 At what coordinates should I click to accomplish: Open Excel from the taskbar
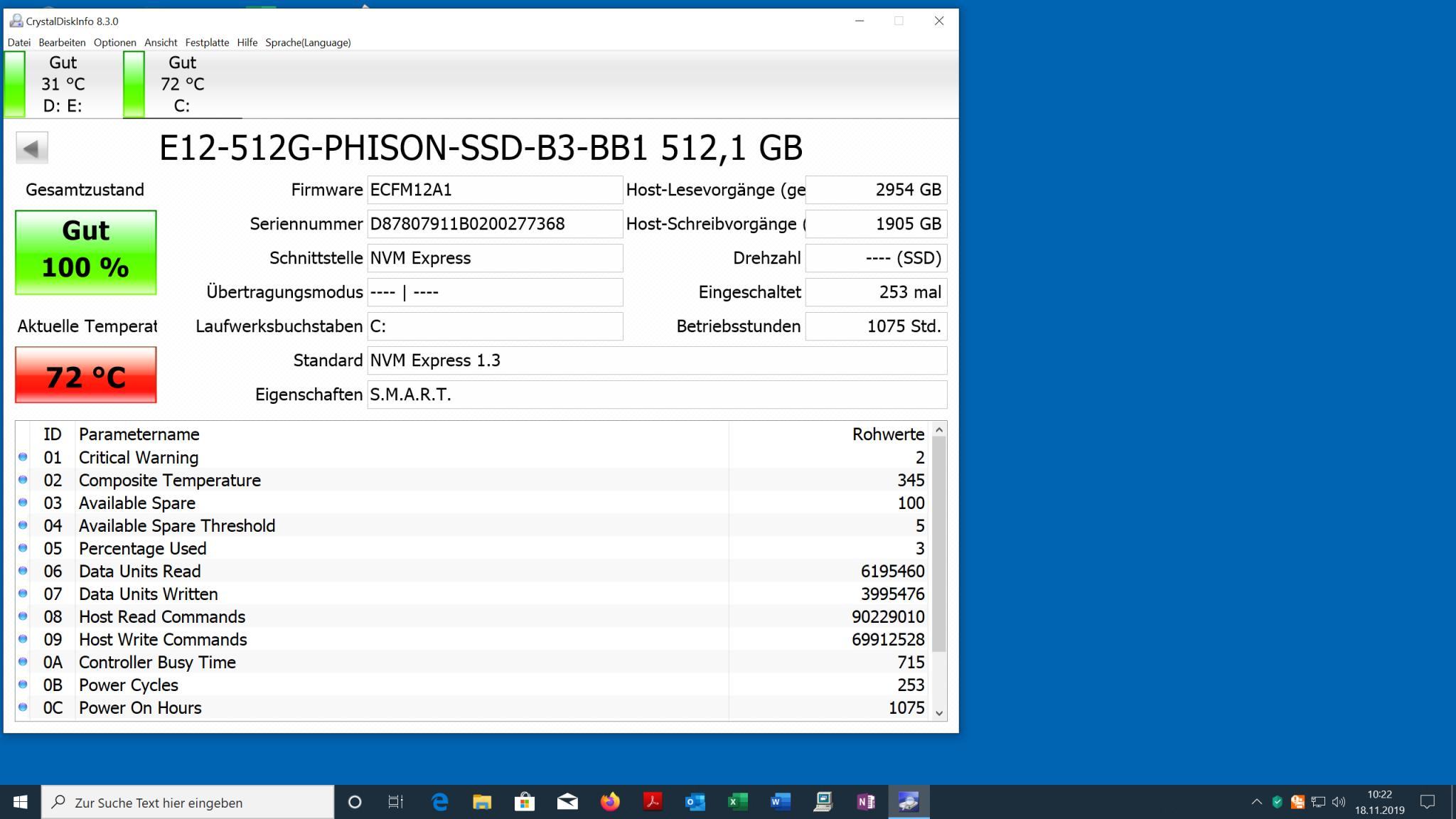(738, 802)
